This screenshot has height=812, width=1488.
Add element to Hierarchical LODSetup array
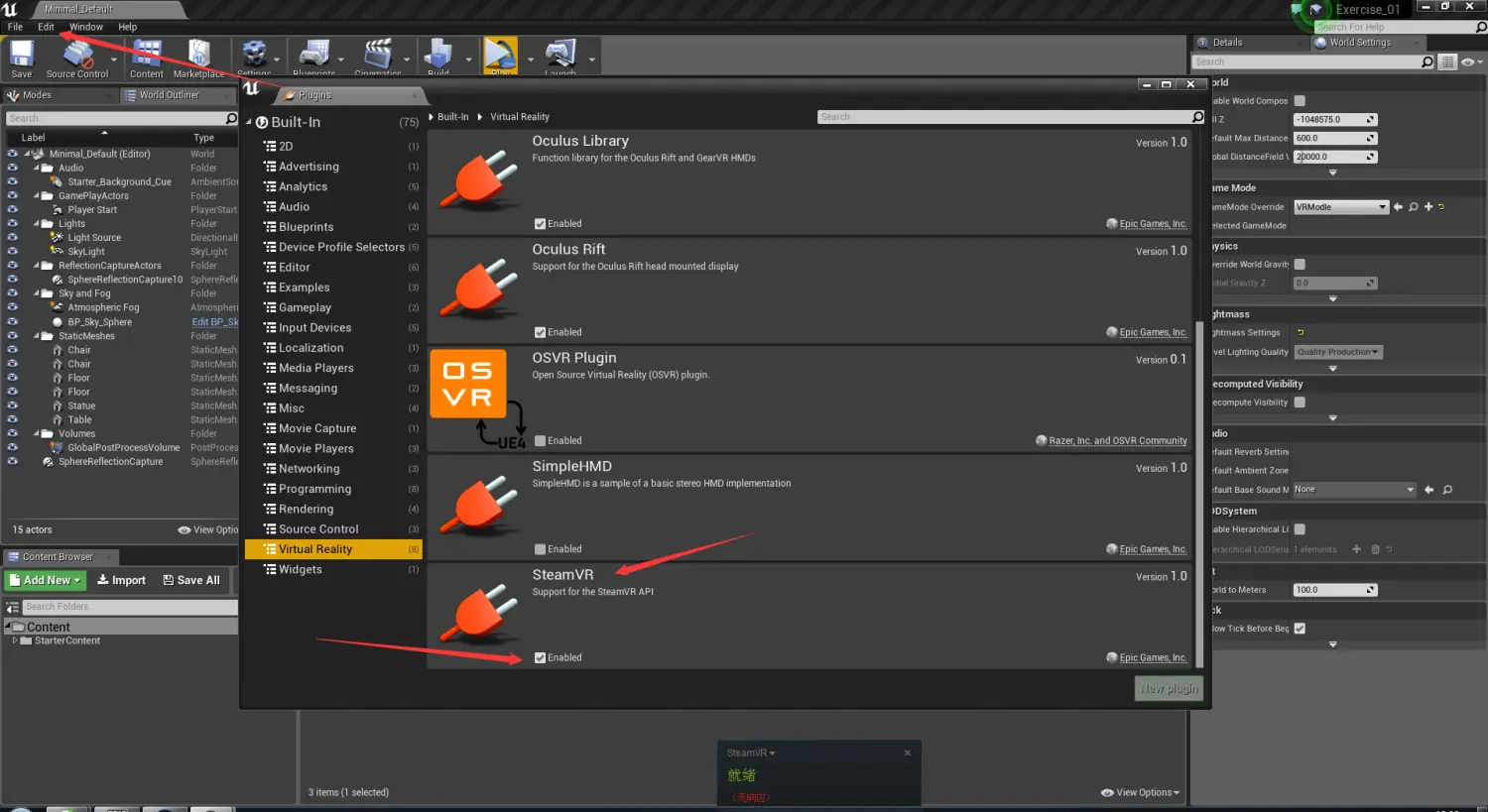(x=1356, y=549)
